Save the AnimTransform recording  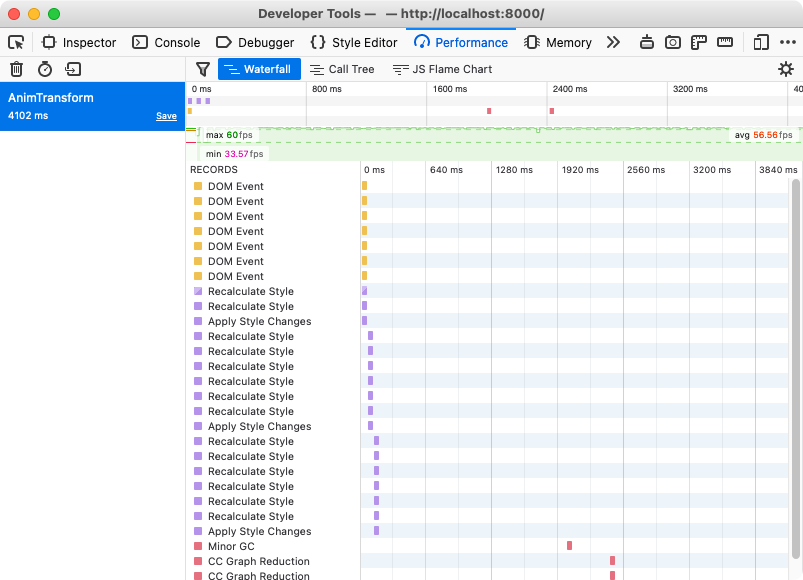click(x=166, y=116)
